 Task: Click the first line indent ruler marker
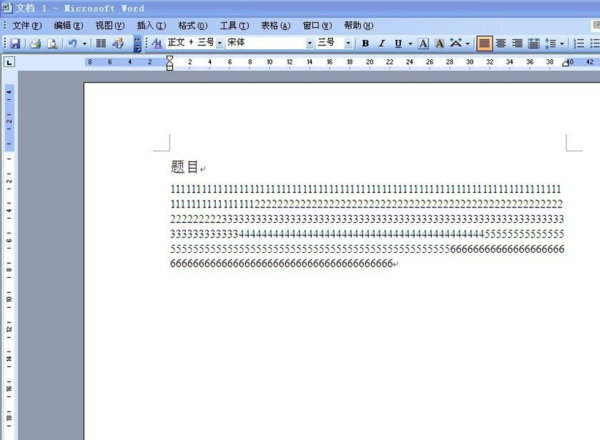point(170,58)
